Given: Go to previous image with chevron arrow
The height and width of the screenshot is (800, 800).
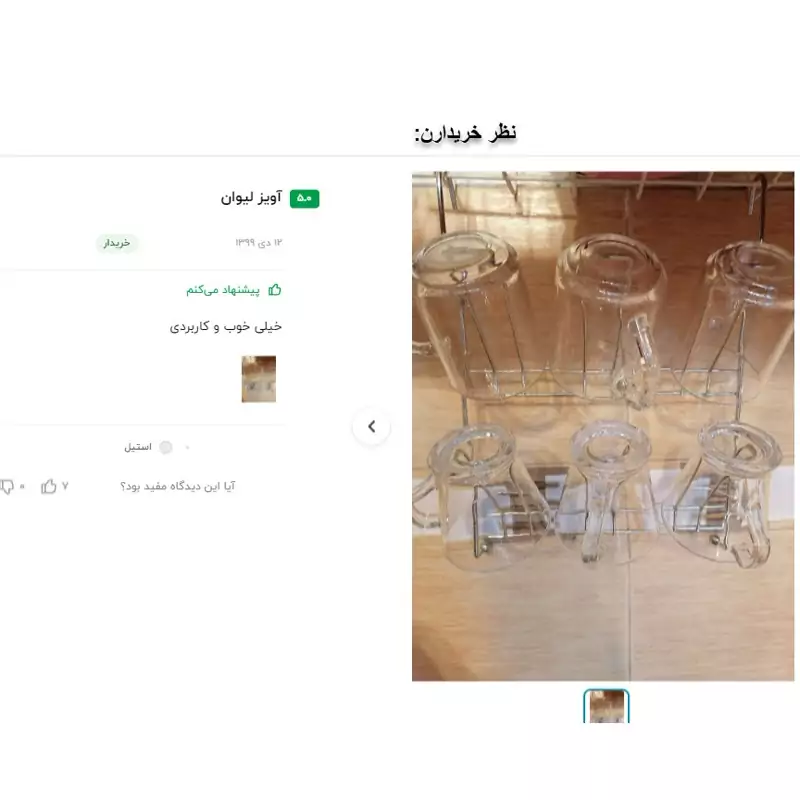Looking at the screenshot, I should point(371,427).
